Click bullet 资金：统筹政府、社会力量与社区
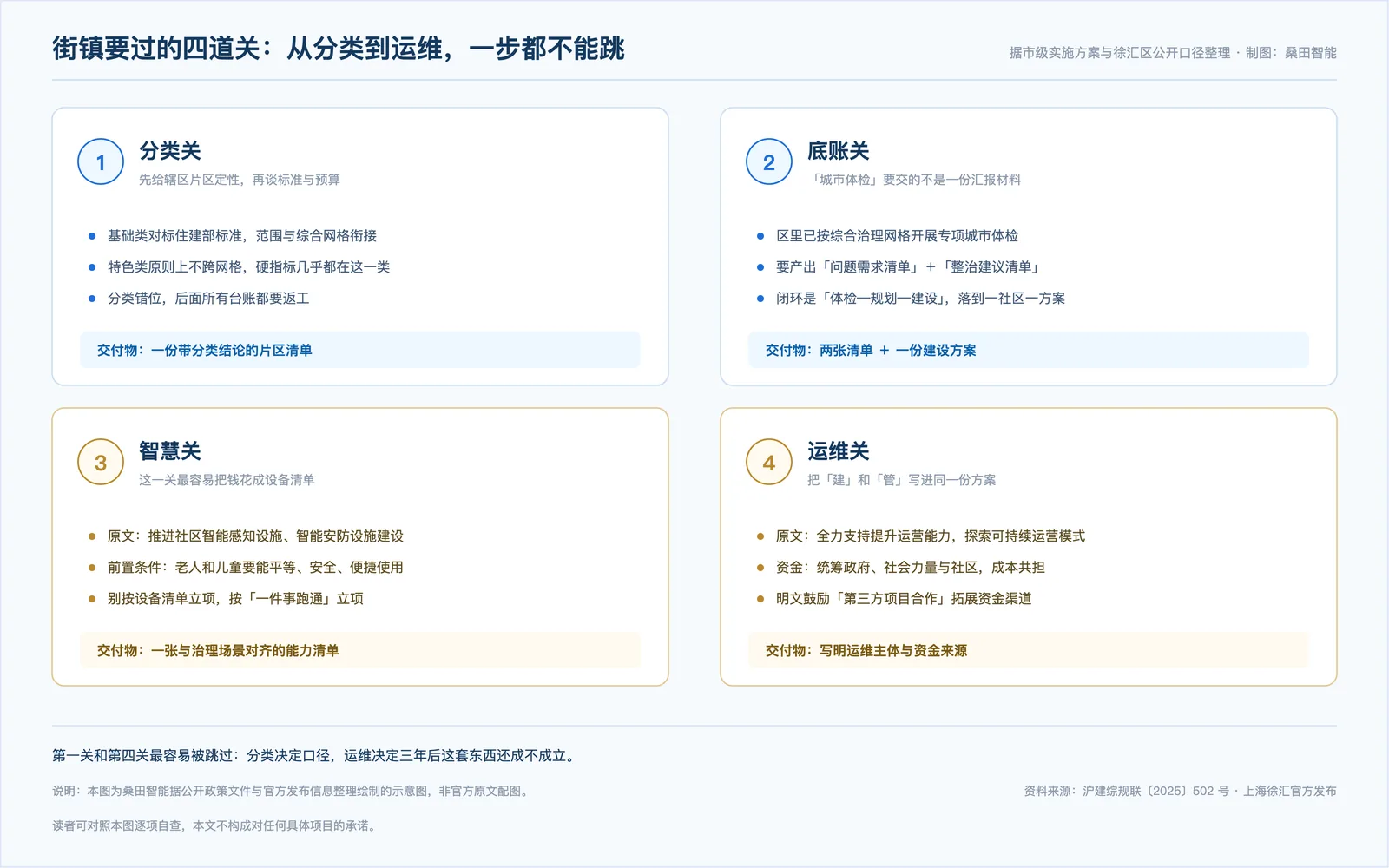The image size is (1389, 868). (x=911, y=568)
